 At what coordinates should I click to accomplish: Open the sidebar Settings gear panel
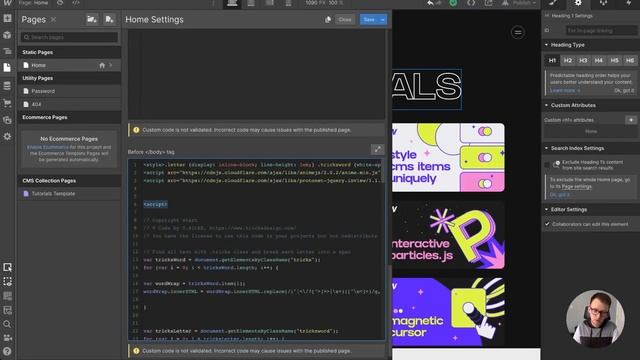click(x=7, y=136)
